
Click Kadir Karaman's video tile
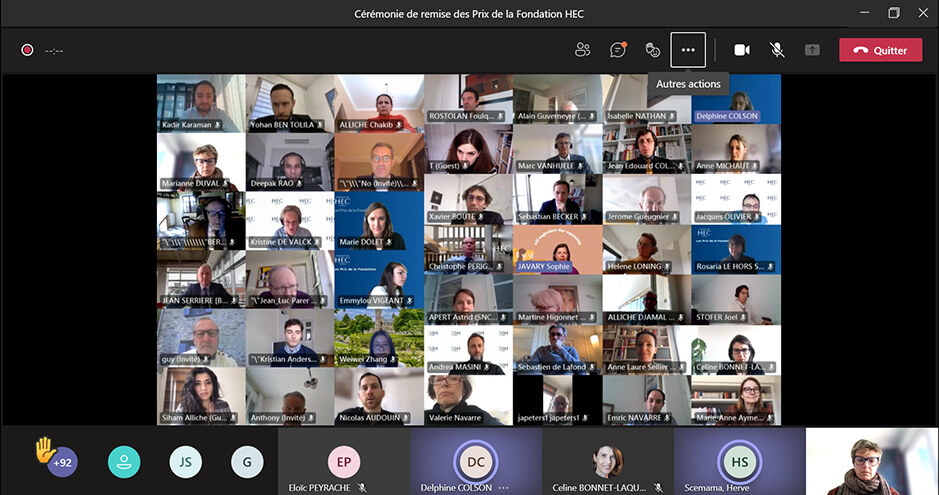click(201, 103)
